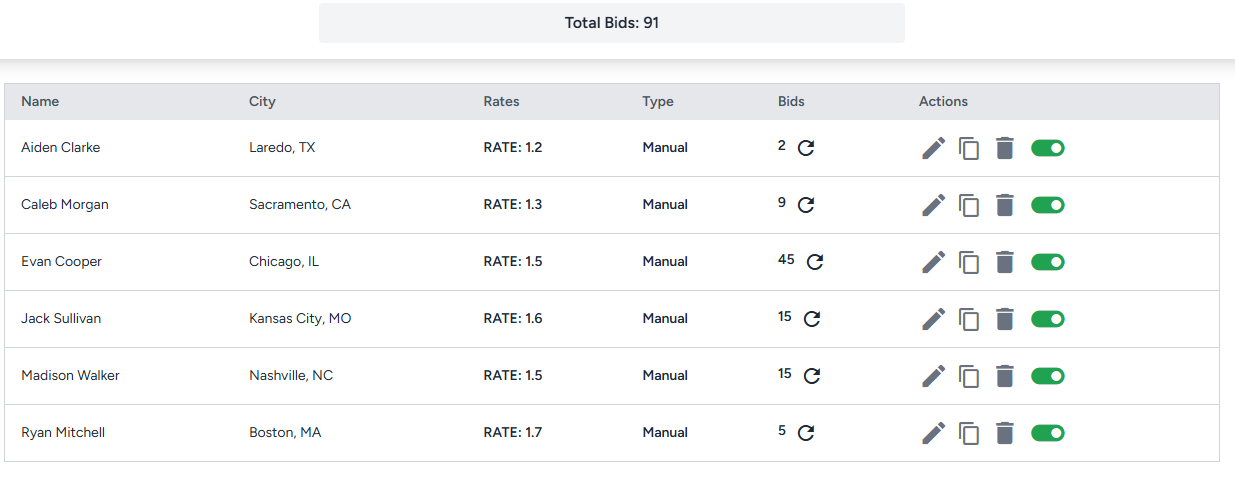Click pencil icon for Madison Walker
The height and width of the screenshot is (480, 1235).
pyautogui.click(x=933, y=376)
